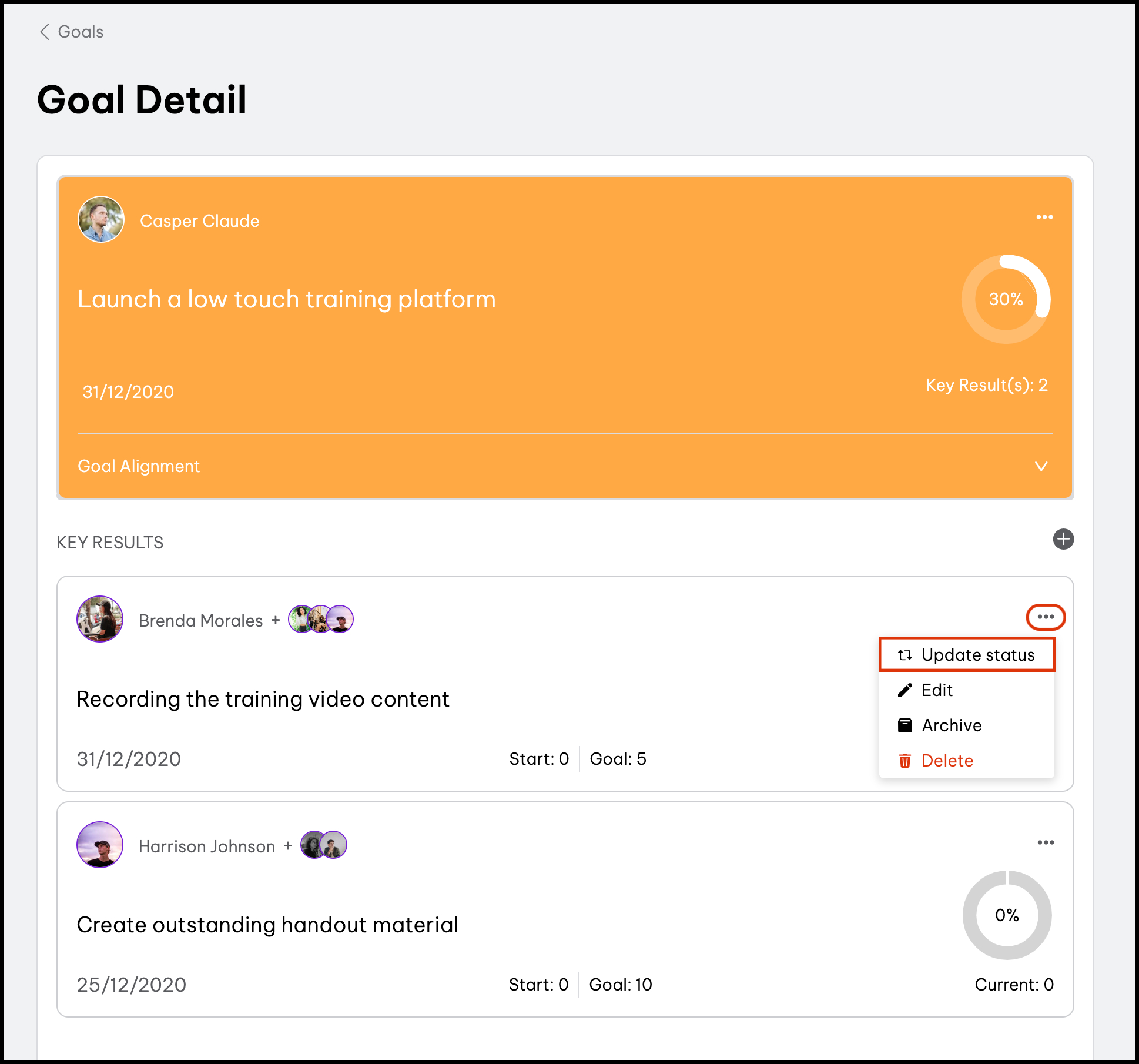
Task: Choose Edit from the context menu
Action: 937,690
